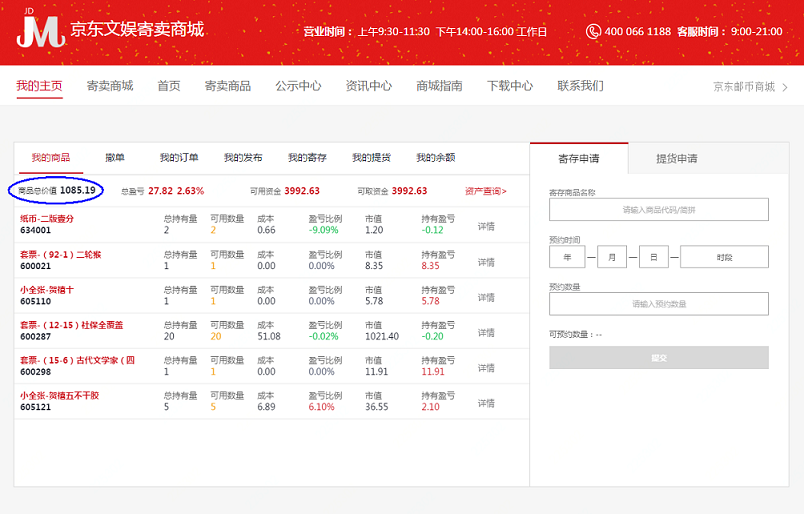Viewport: 804px width, 514px height.
Task: Expand the 时段 time slot selector
Action: (724, 257)
